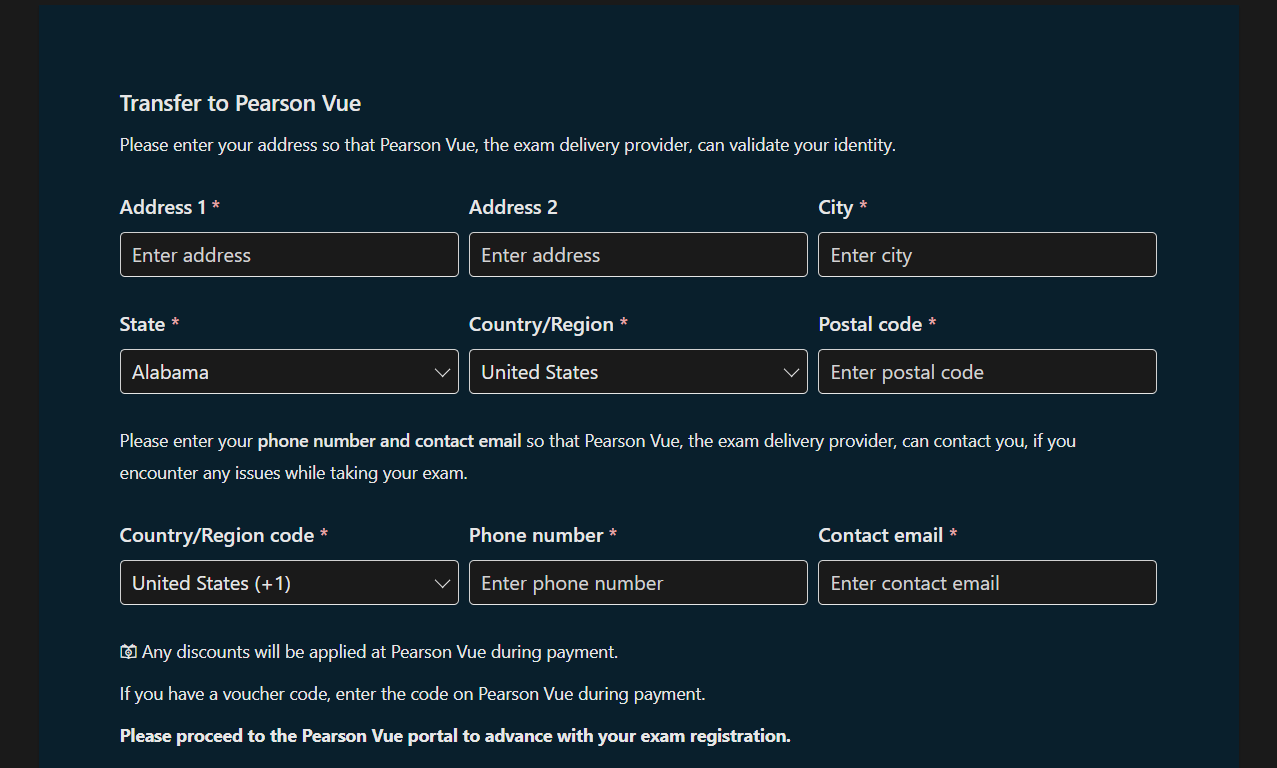This screenshot has width=1277, height=768.
Task: Click the "Phone number" field label
Action: coord(536,536)
